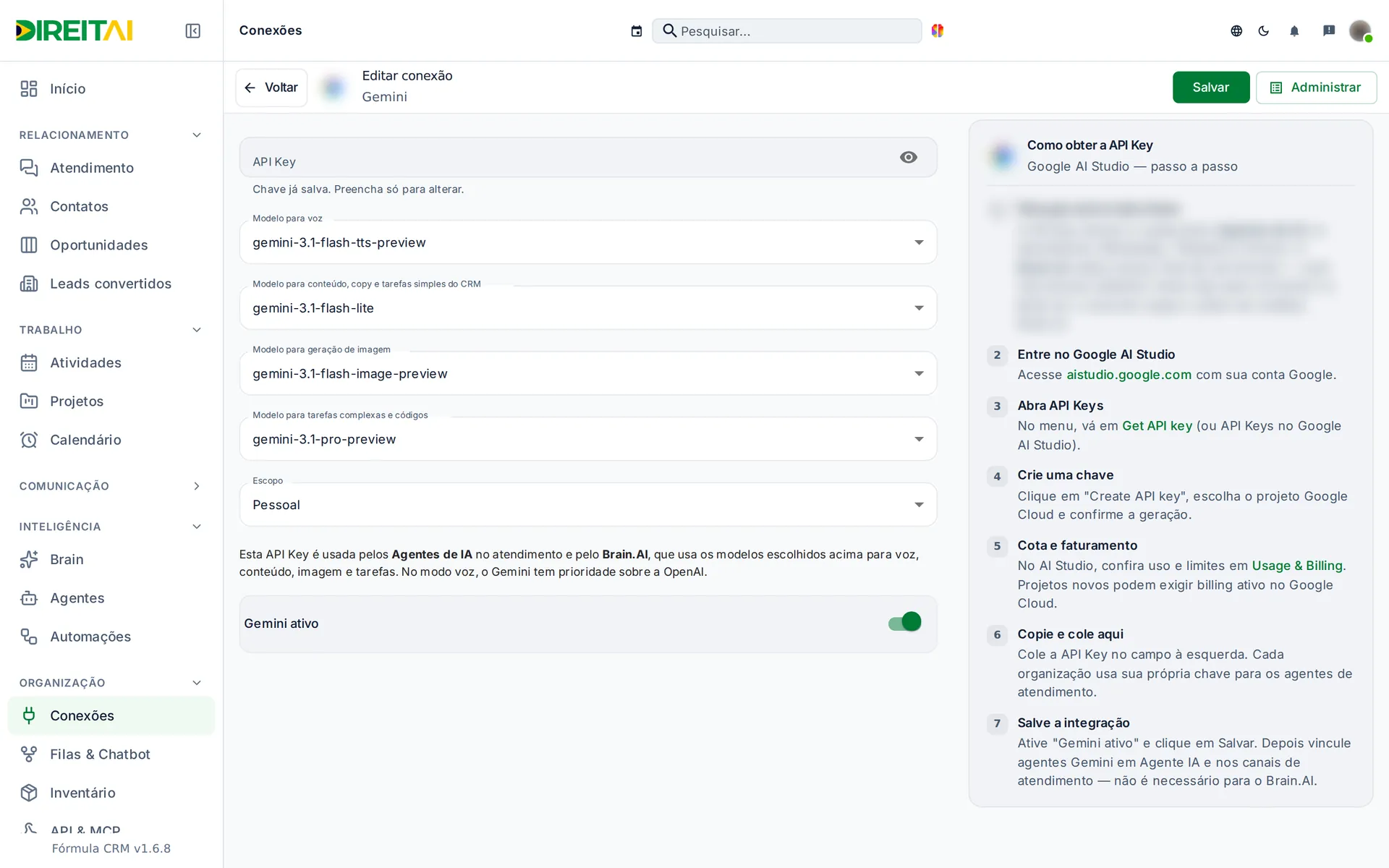Collapse the sidebar panel icon
Screen dimensions: 1389x868
[192, 30]
